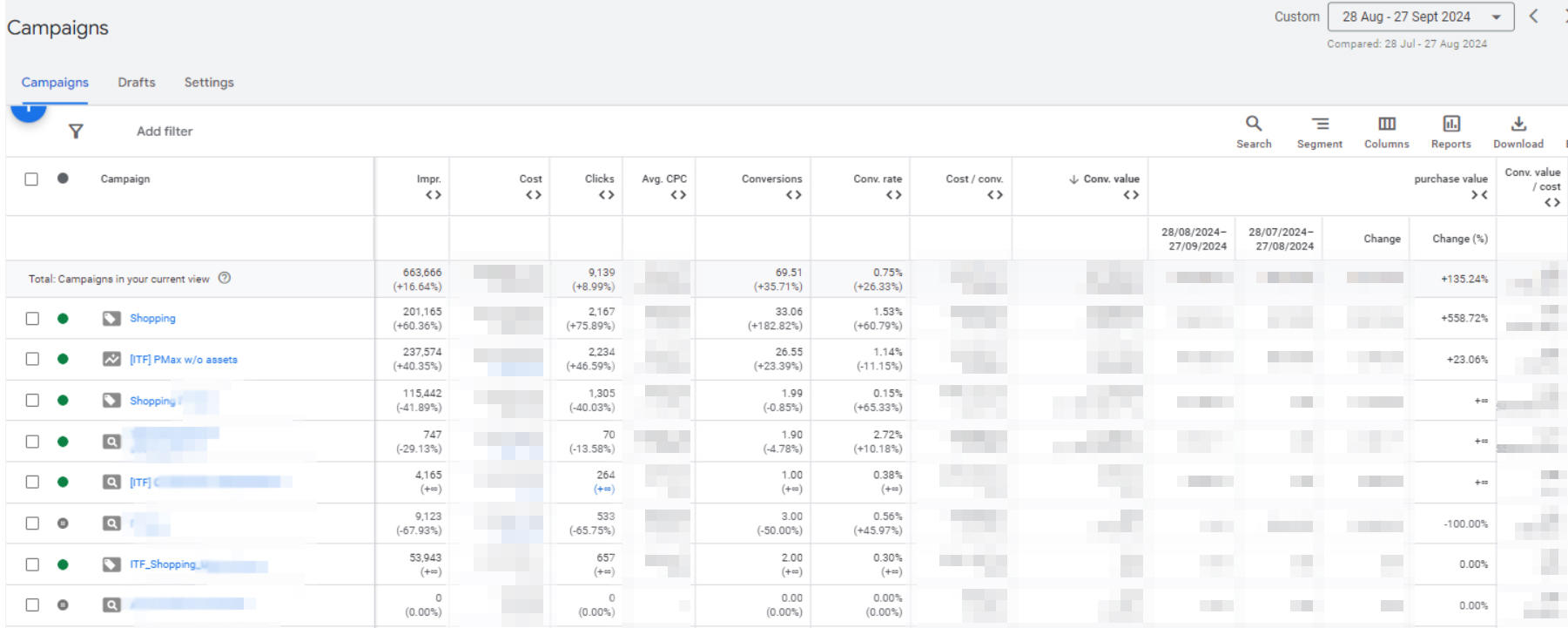
Task: Open the Shopping campaign link
Action: click(152, 319)
